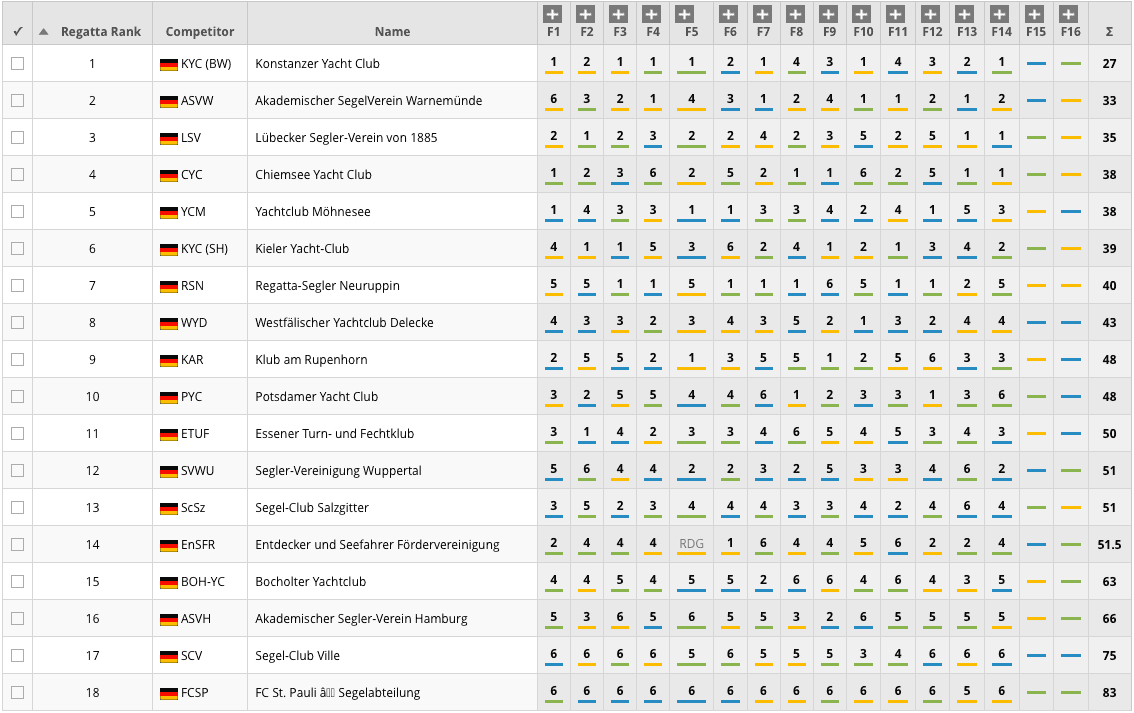Select the Kieler Yacht-Club row checkbox
The image size is (1134, 713).
click(x=17, y=248)
